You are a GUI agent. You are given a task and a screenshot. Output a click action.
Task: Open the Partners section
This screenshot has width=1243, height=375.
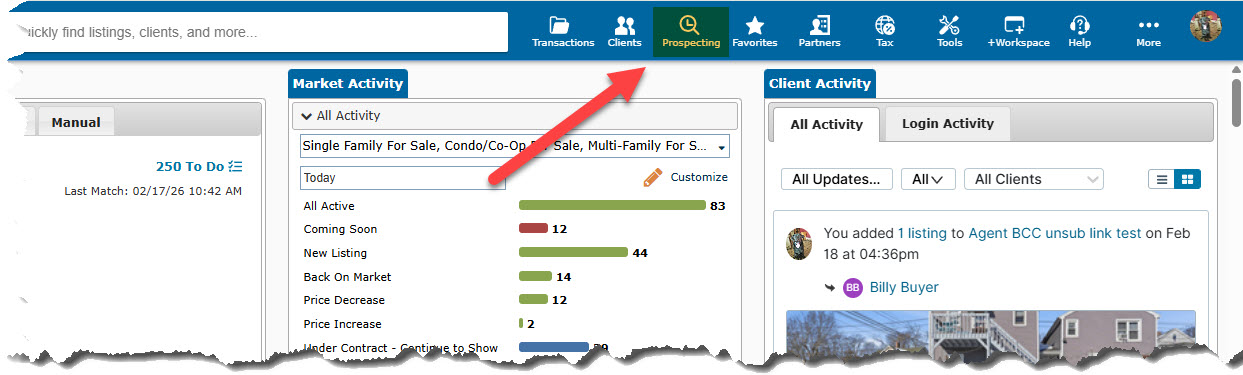click(819, 32)
